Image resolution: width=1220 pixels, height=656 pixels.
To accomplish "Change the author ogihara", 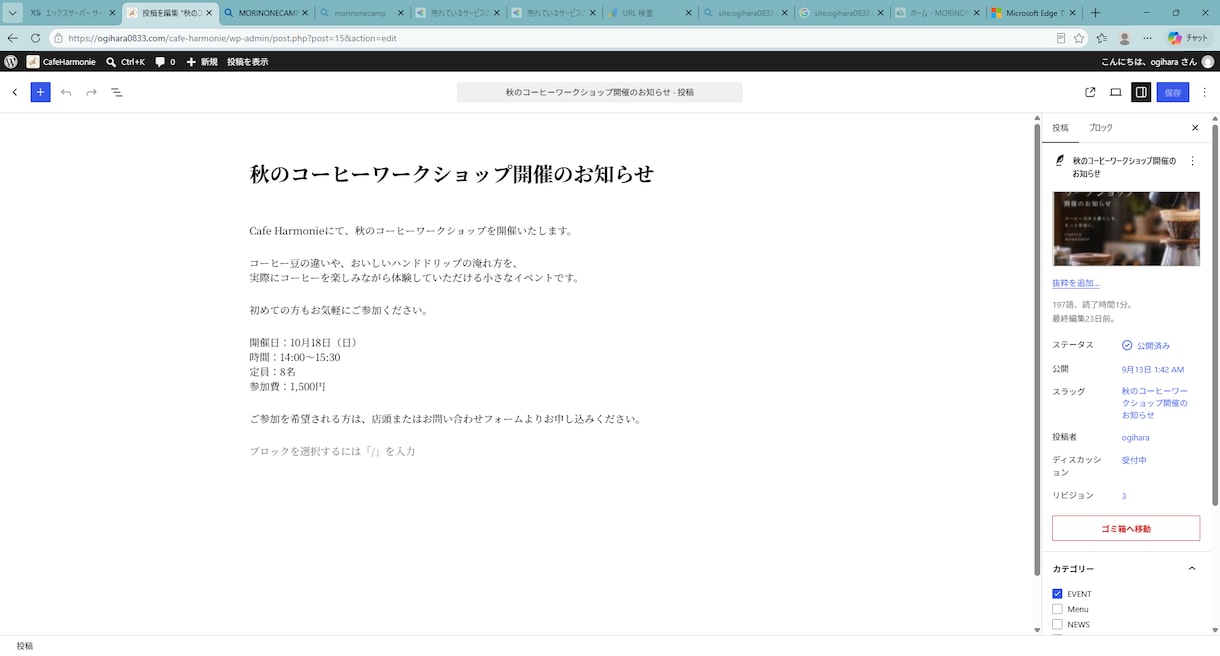I will 1135,437.
